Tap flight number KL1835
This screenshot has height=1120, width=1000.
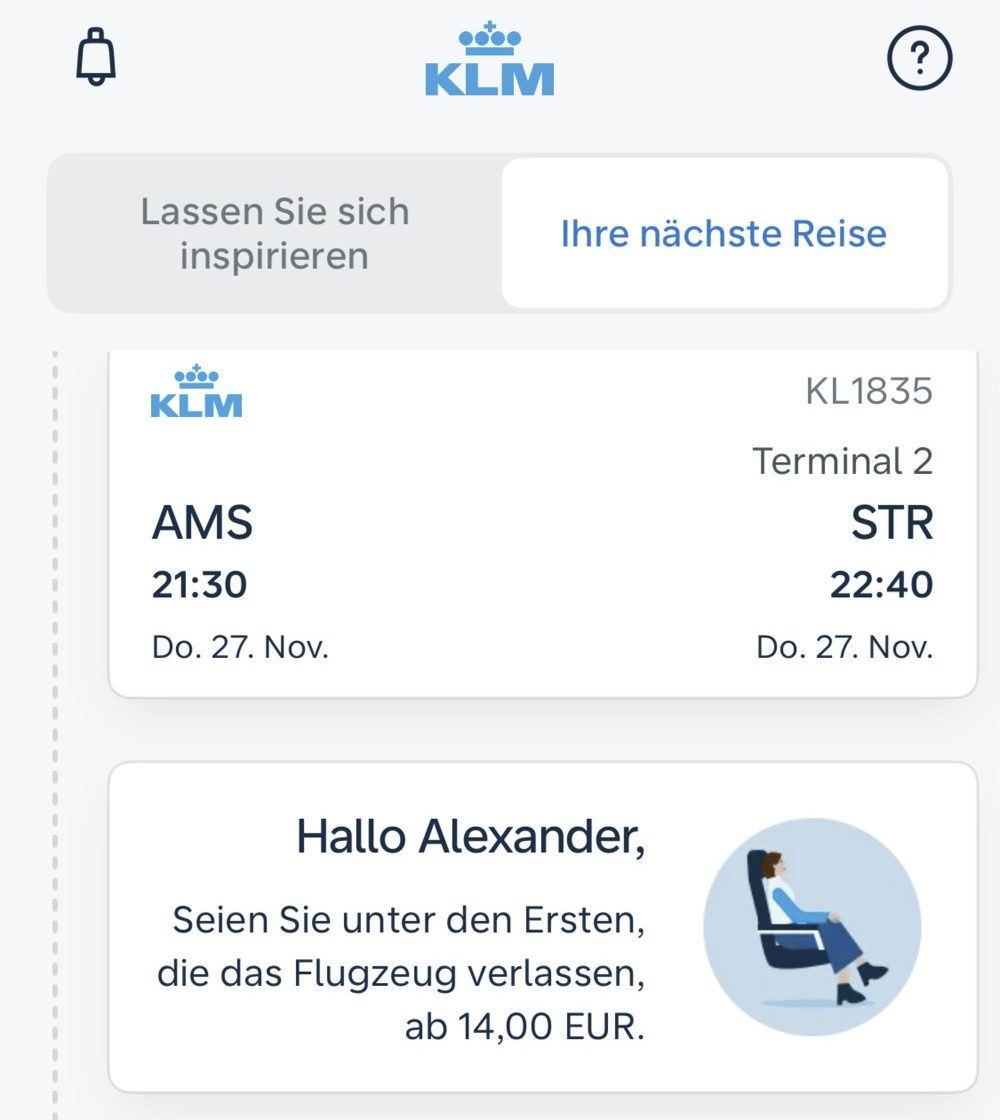[x=868, y=392]
